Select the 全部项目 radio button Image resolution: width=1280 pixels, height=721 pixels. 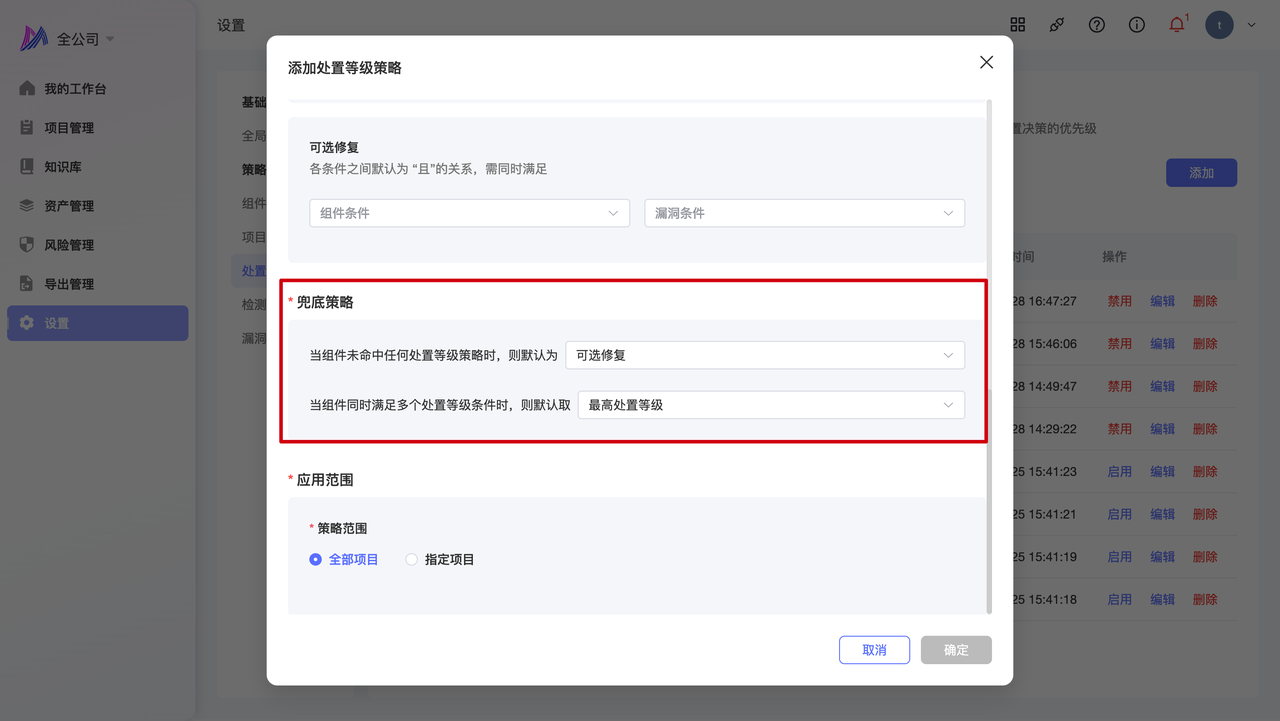316,560
